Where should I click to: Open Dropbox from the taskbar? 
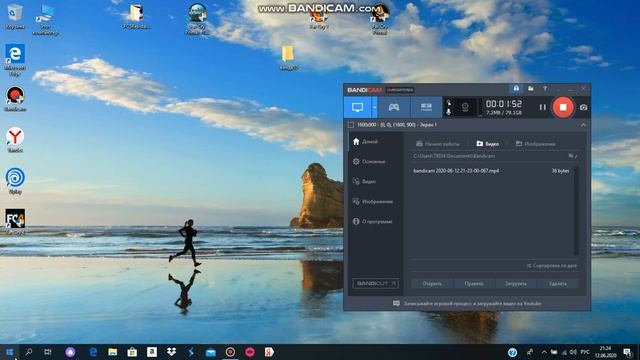[x=171, y=352]
